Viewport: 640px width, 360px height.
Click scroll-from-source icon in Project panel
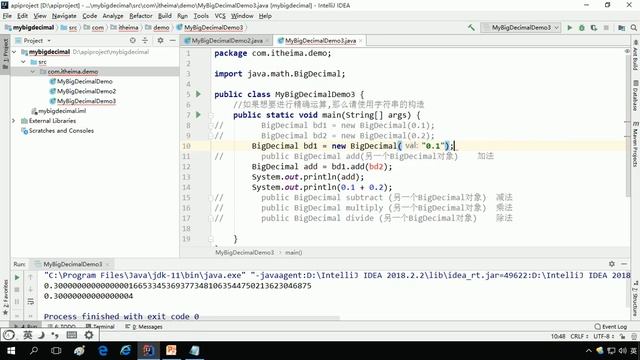[133, 40]
